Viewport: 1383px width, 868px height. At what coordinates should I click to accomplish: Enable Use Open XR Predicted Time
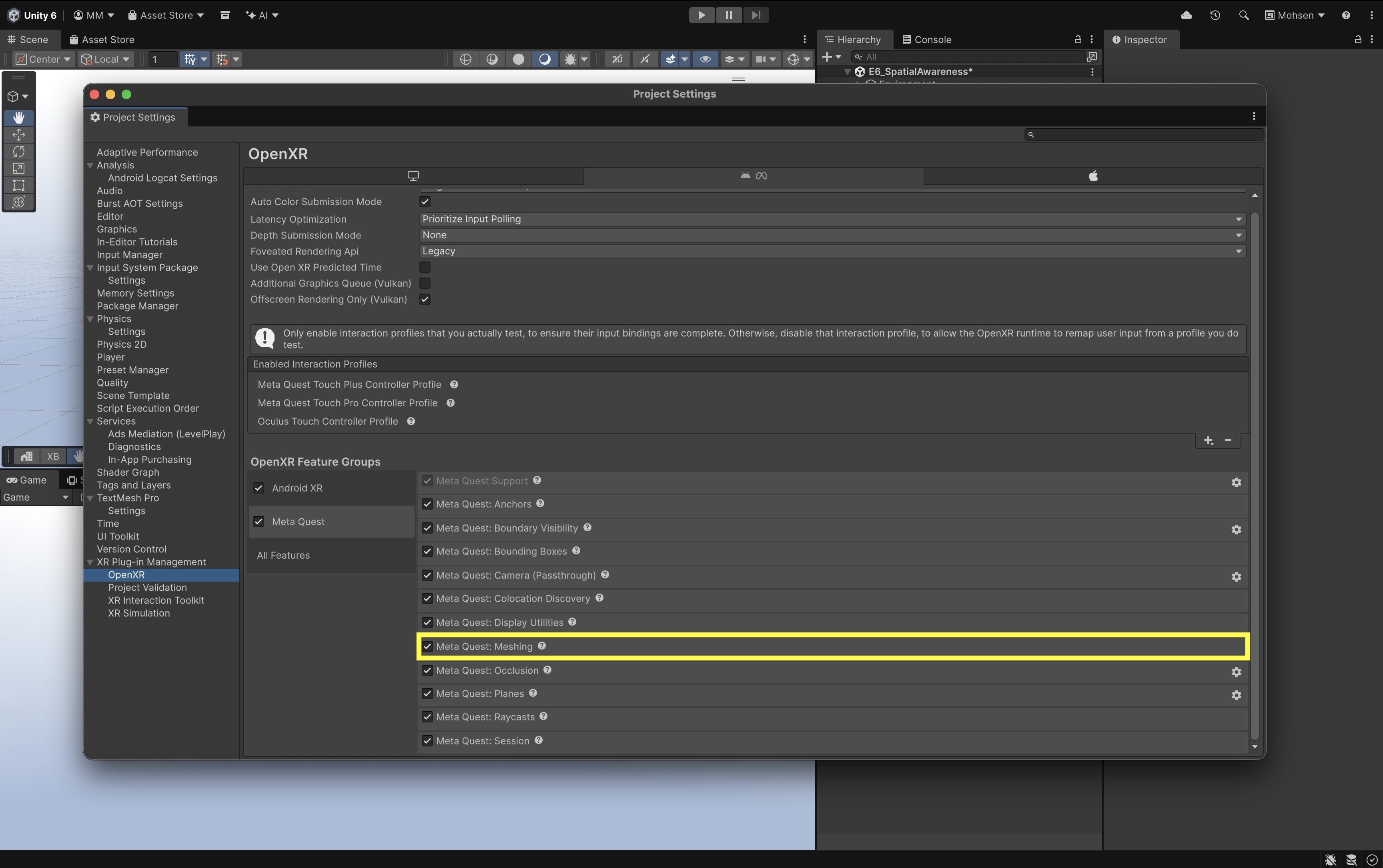click(x=425, y=267)
